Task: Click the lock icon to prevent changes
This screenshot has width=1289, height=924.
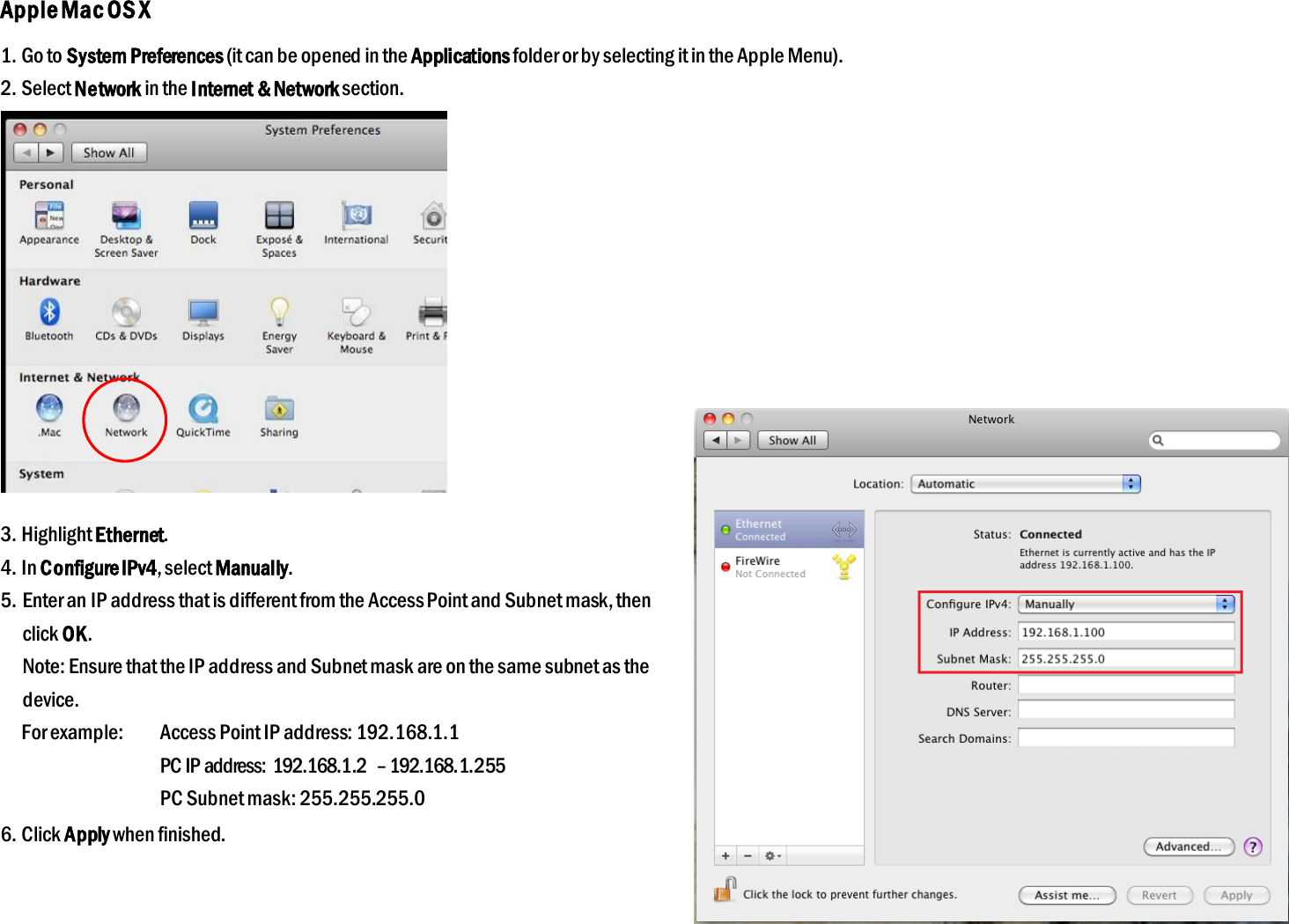Action: coord(725,890)
